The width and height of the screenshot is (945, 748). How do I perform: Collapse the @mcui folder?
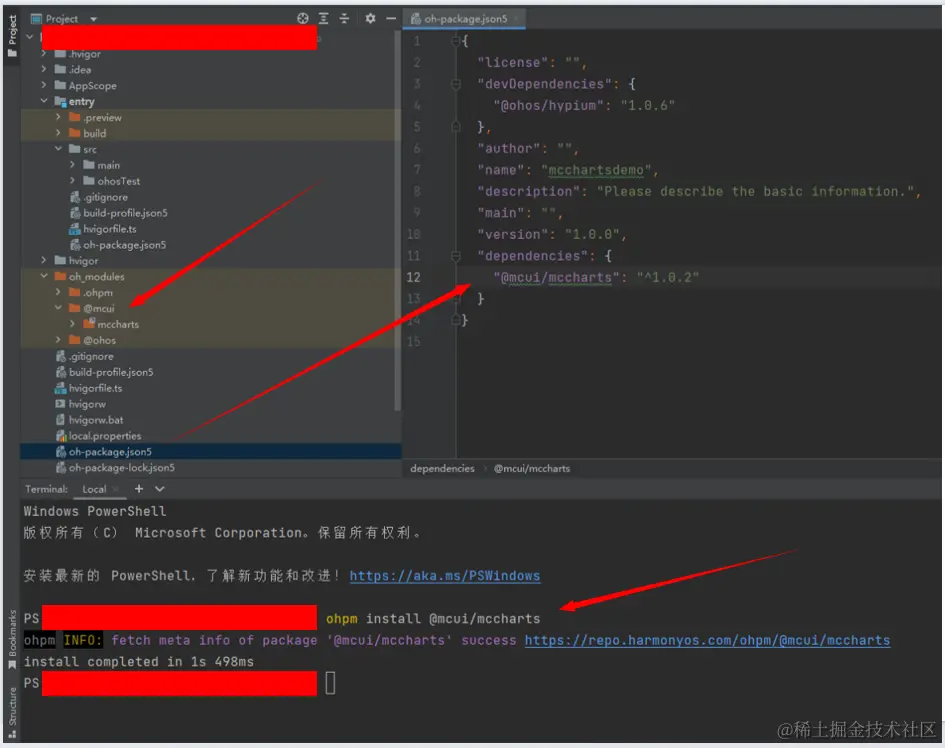[58, 308]
